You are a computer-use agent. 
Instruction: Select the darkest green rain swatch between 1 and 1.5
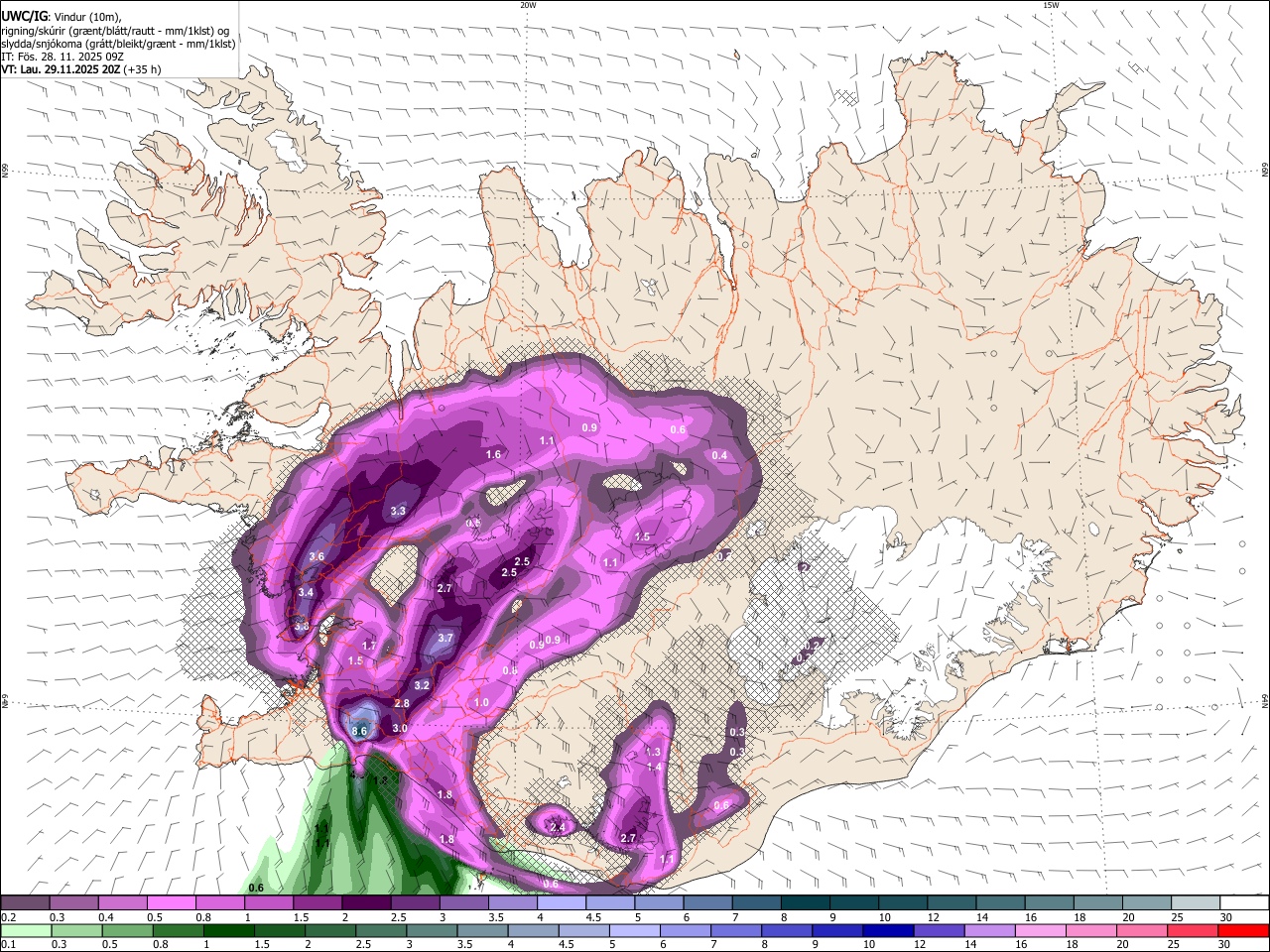[229, 930]
